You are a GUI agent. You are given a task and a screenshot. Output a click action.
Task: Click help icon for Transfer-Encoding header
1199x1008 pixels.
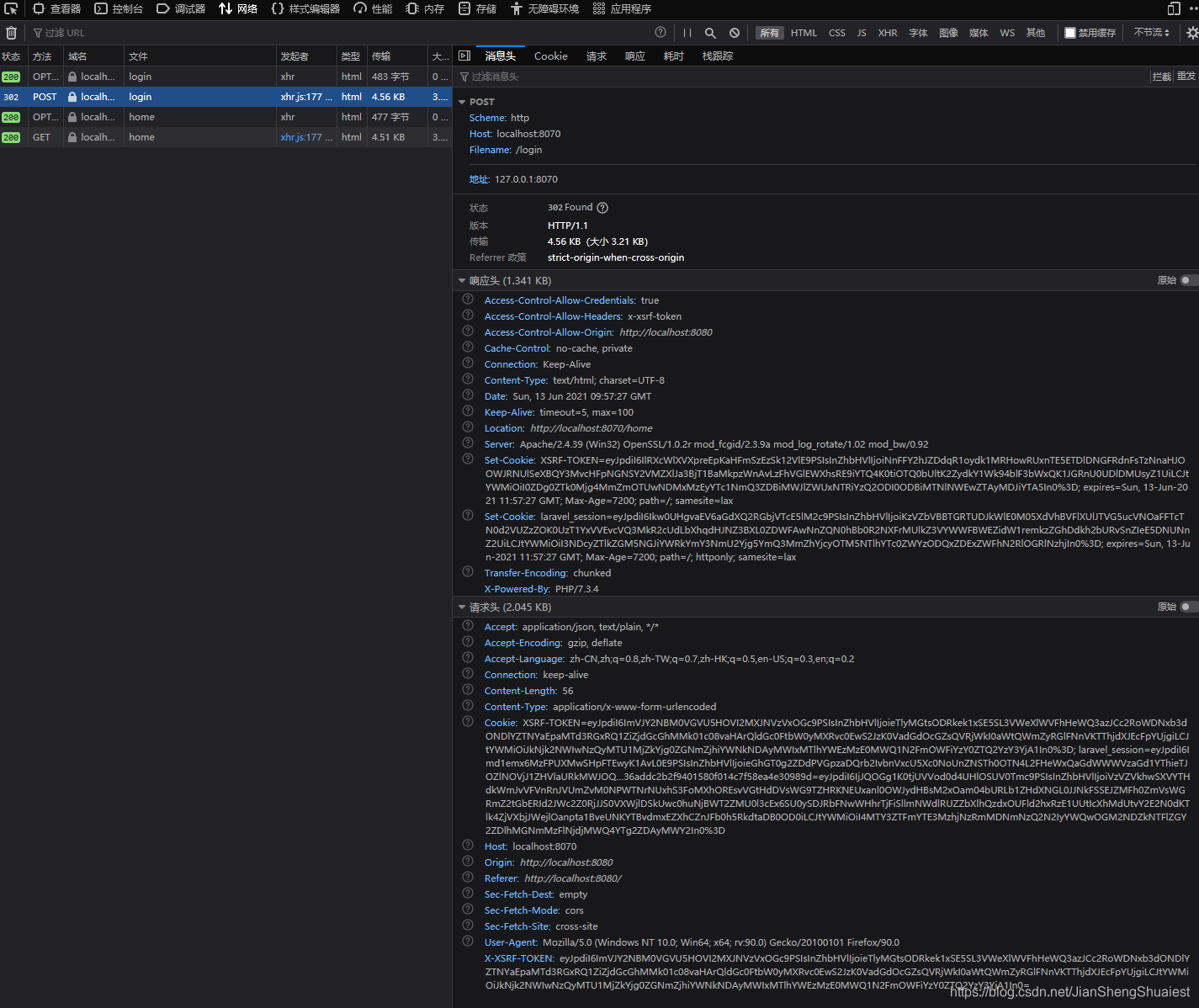coord(468,572)
